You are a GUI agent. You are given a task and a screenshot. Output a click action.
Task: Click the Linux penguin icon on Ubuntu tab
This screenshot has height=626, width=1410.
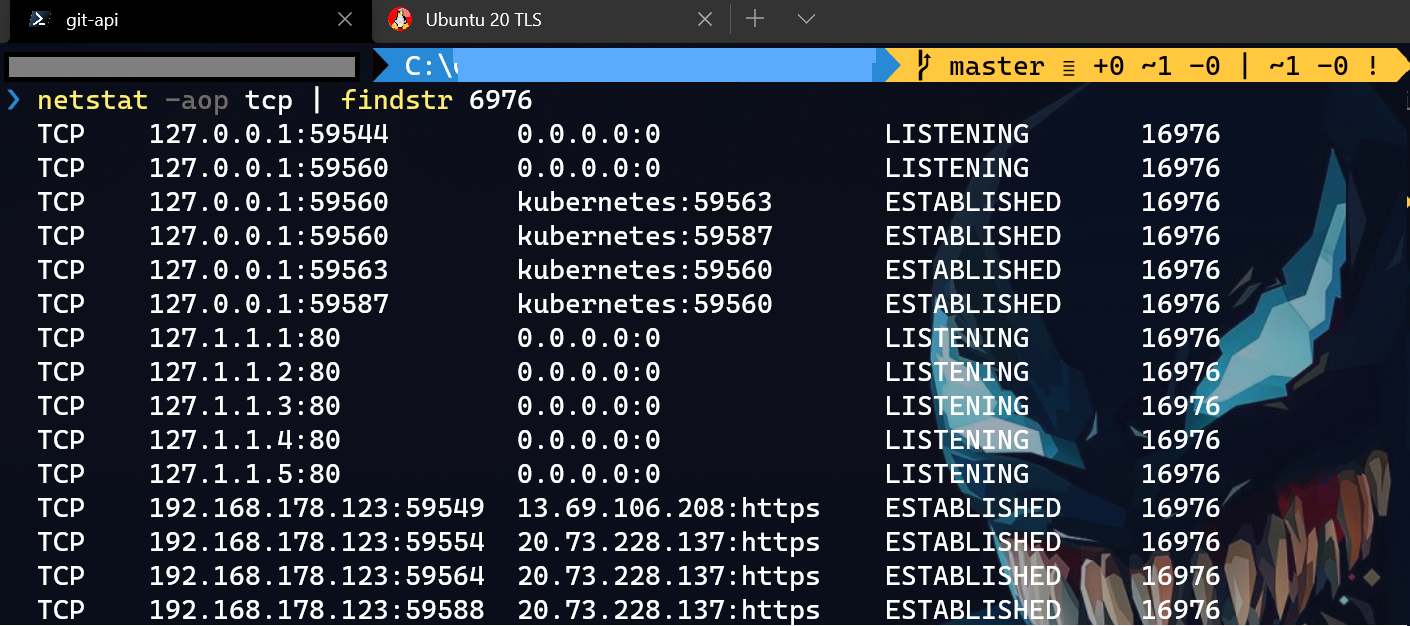point(400,19)
